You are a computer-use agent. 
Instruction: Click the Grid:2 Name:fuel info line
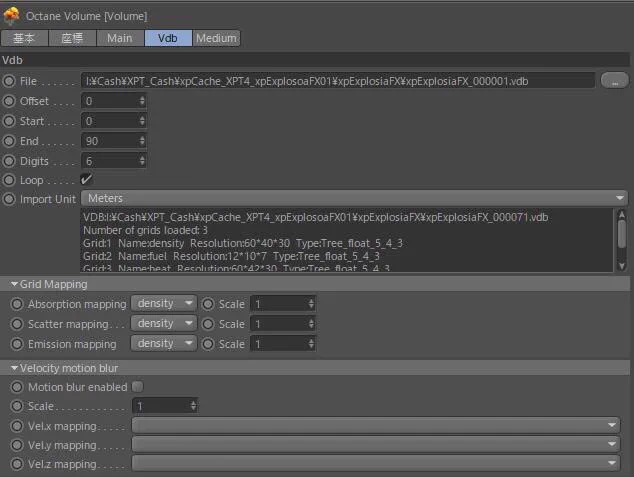(x=231, y=256)
